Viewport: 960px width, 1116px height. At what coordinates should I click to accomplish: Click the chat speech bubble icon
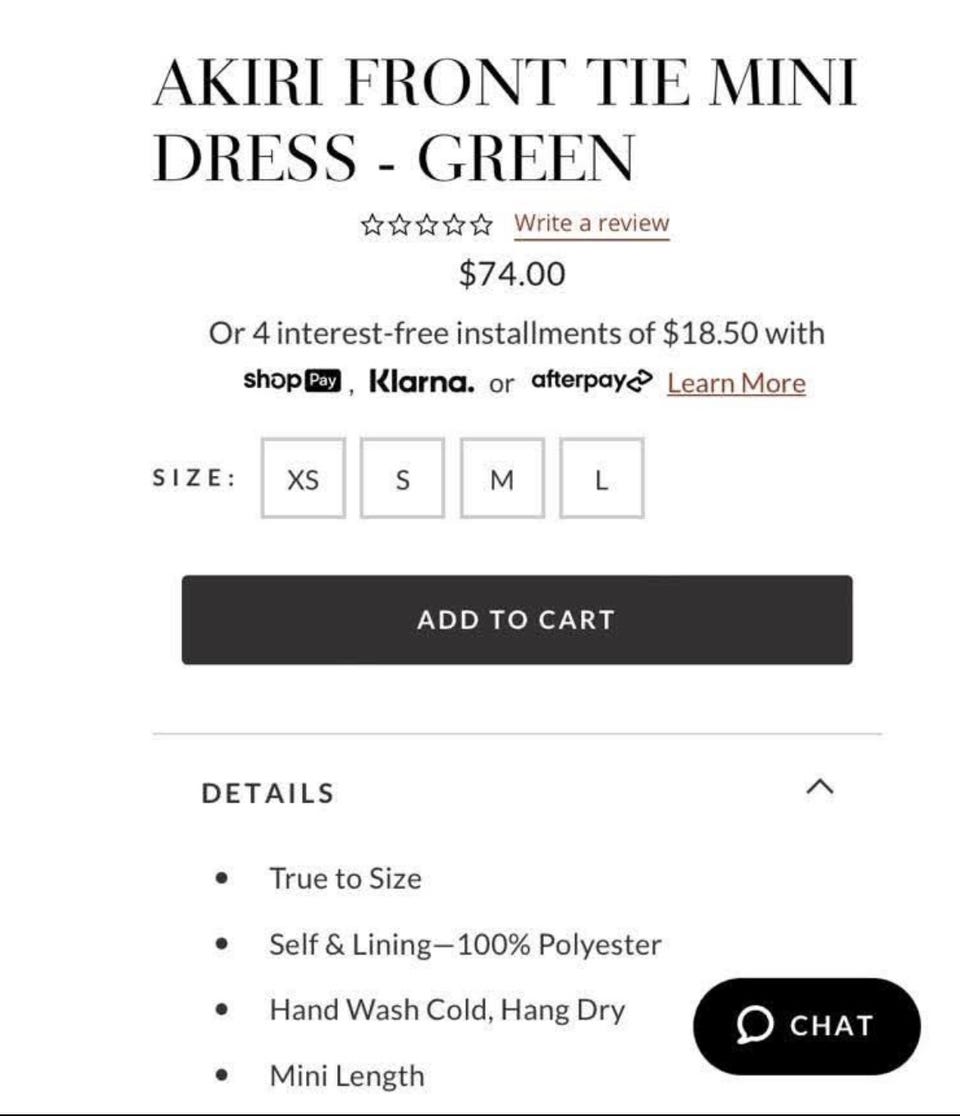(755, 1026)
